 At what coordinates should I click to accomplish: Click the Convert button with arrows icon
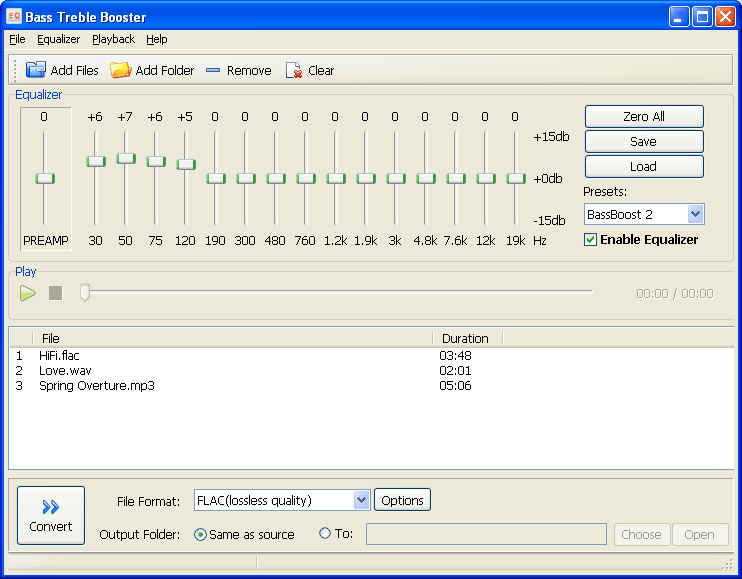51,515
